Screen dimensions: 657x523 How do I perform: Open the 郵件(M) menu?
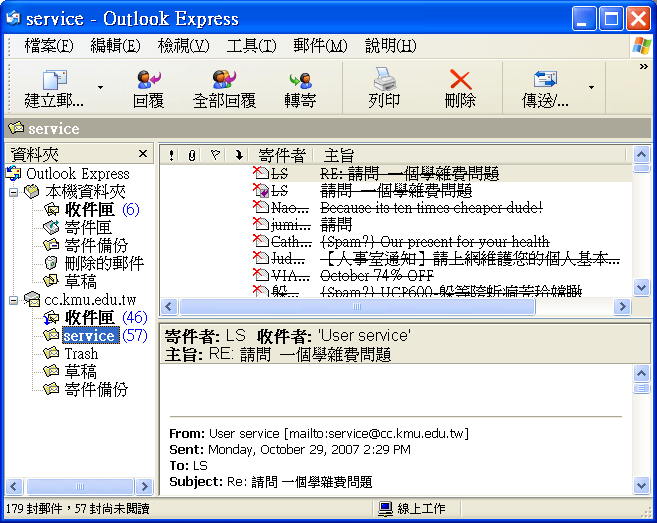point(321,46)
